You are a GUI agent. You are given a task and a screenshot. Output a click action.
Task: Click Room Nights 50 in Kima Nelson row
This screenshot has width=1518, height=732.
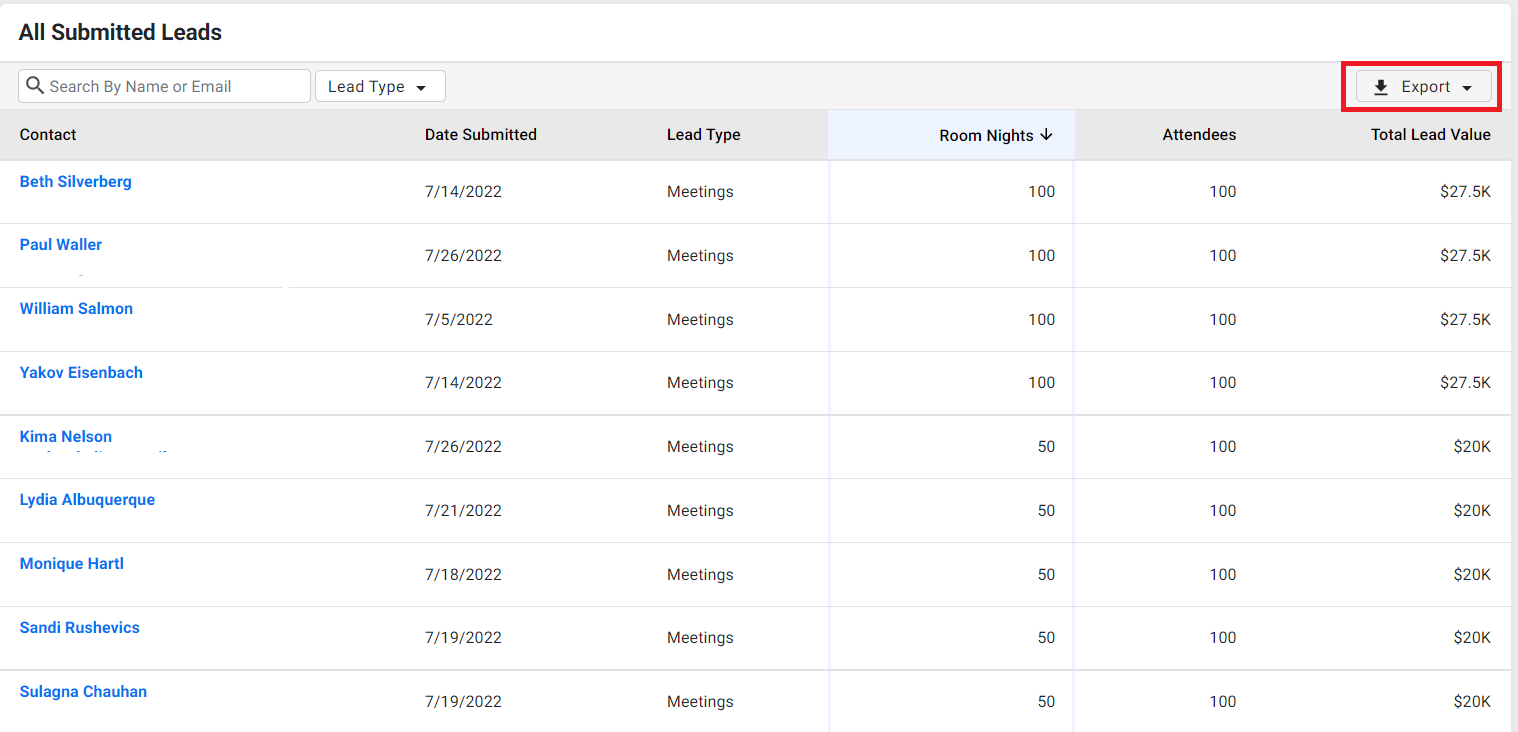1046,446
